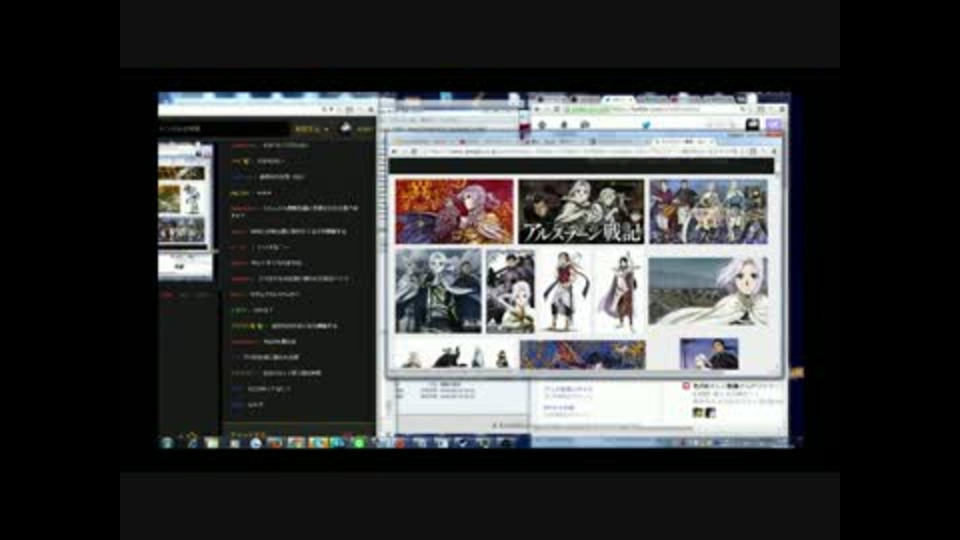Click the yellow link right of stream avatar
Screen dimensions: 960x540
pos(365,129)
